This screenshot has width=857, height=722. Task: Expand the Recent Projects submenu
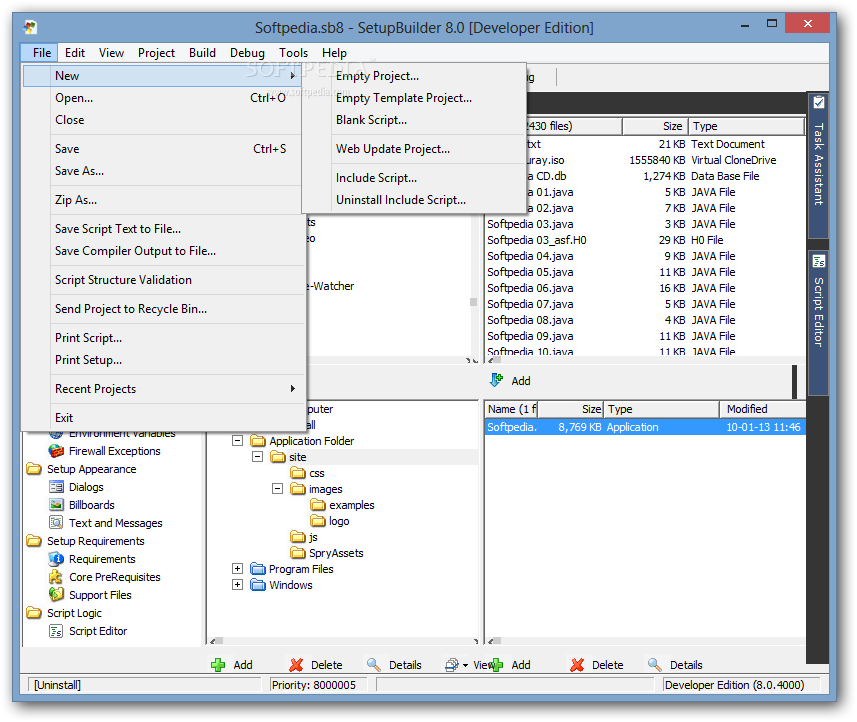[293, 389]
